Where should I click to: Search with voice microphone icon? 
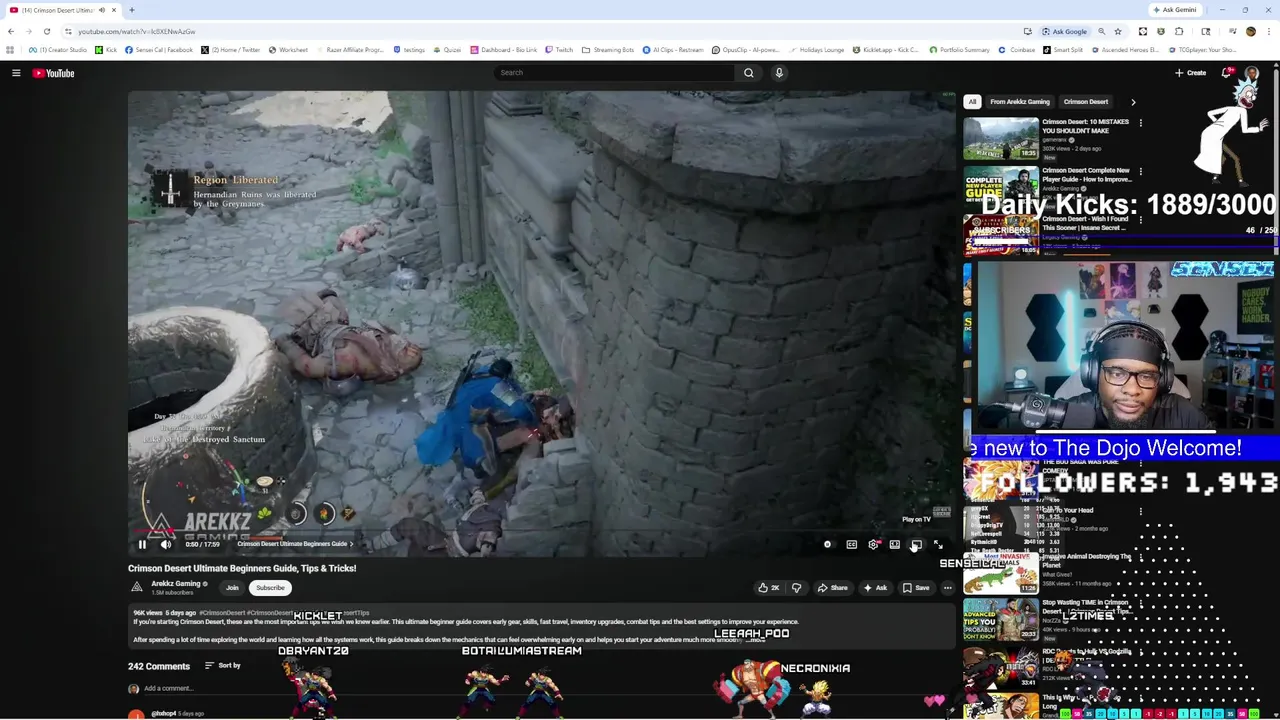(x=779, y=72)
